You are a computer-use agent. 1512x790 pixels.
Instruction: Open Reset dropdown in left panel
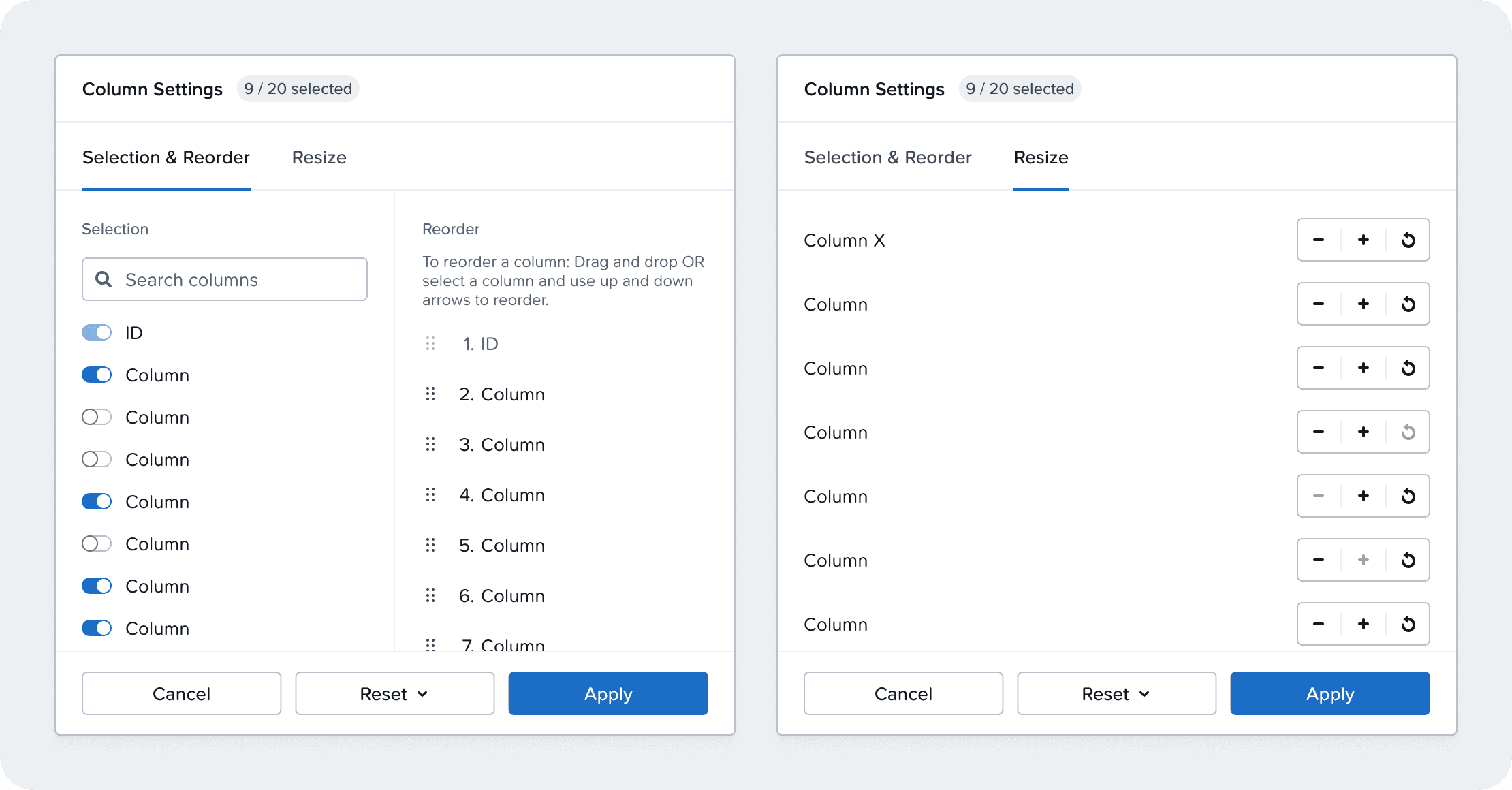[394, 693]
